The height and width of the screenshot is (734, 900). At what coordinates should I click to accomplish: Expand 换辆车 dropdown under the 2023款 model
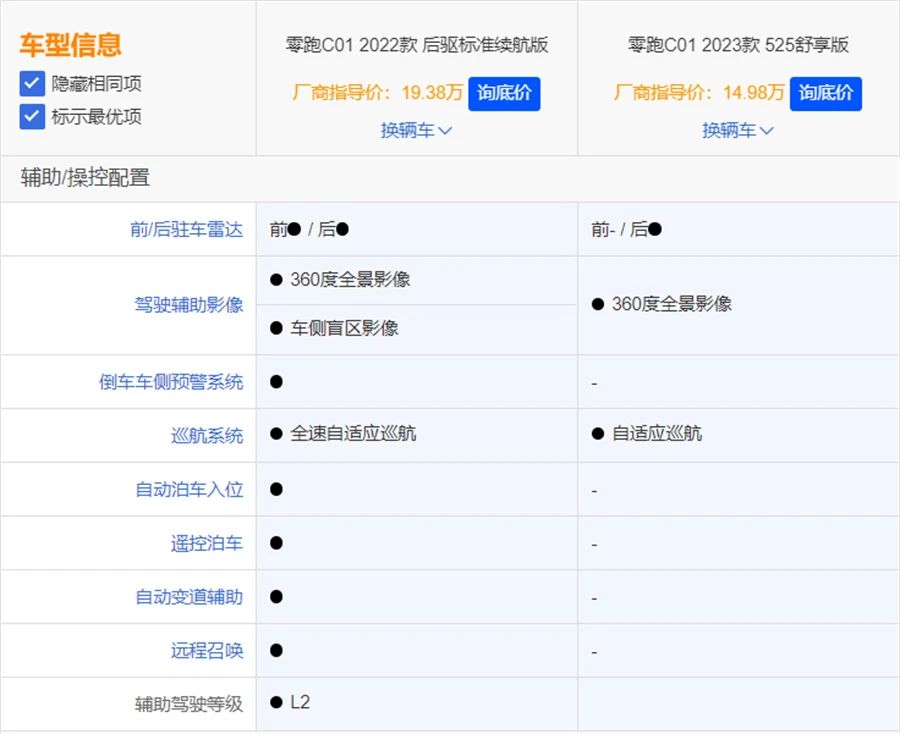point(737,130)
